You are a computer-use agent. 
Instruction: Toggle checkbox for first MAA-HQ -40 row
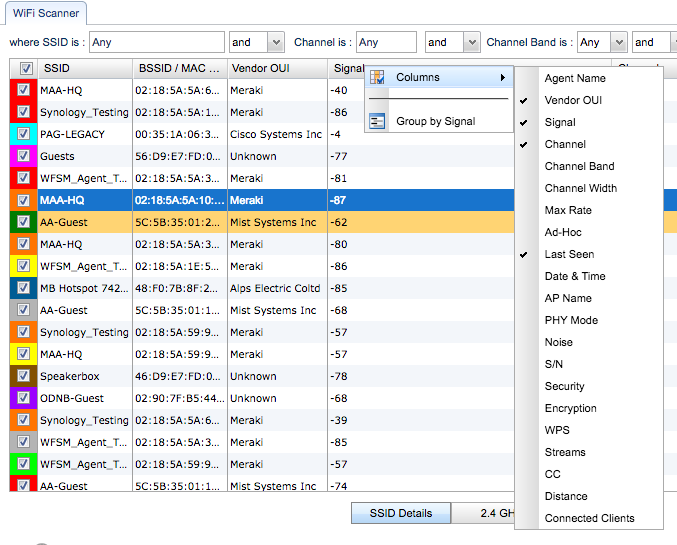[x=23, y=89]
